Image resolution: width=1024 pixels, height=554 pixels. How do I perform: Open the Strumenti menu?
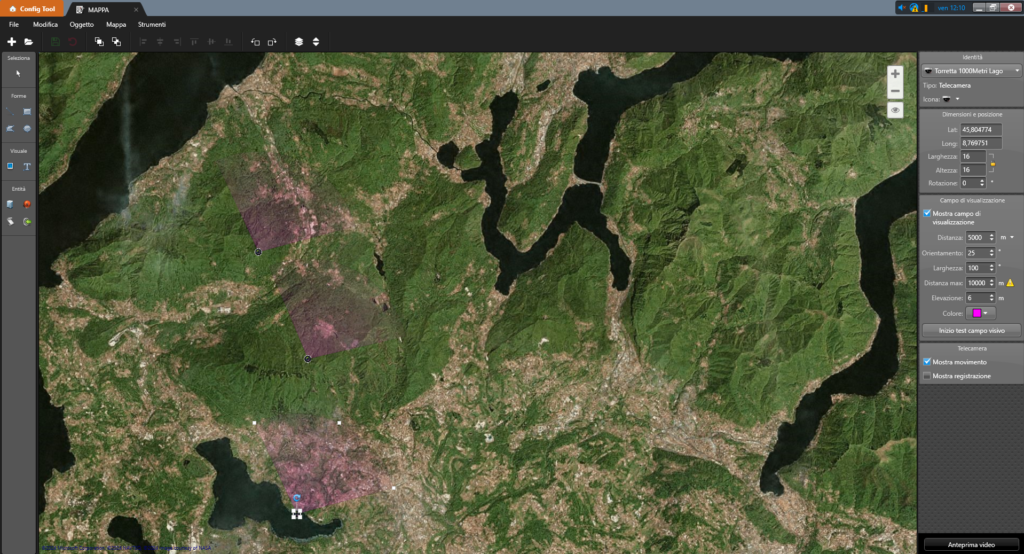tap(152, 25)
